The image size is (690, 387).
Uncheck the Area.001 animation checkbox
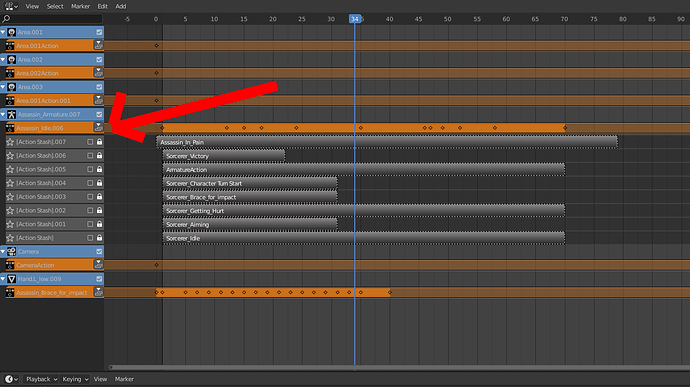[x=99, y=32]
